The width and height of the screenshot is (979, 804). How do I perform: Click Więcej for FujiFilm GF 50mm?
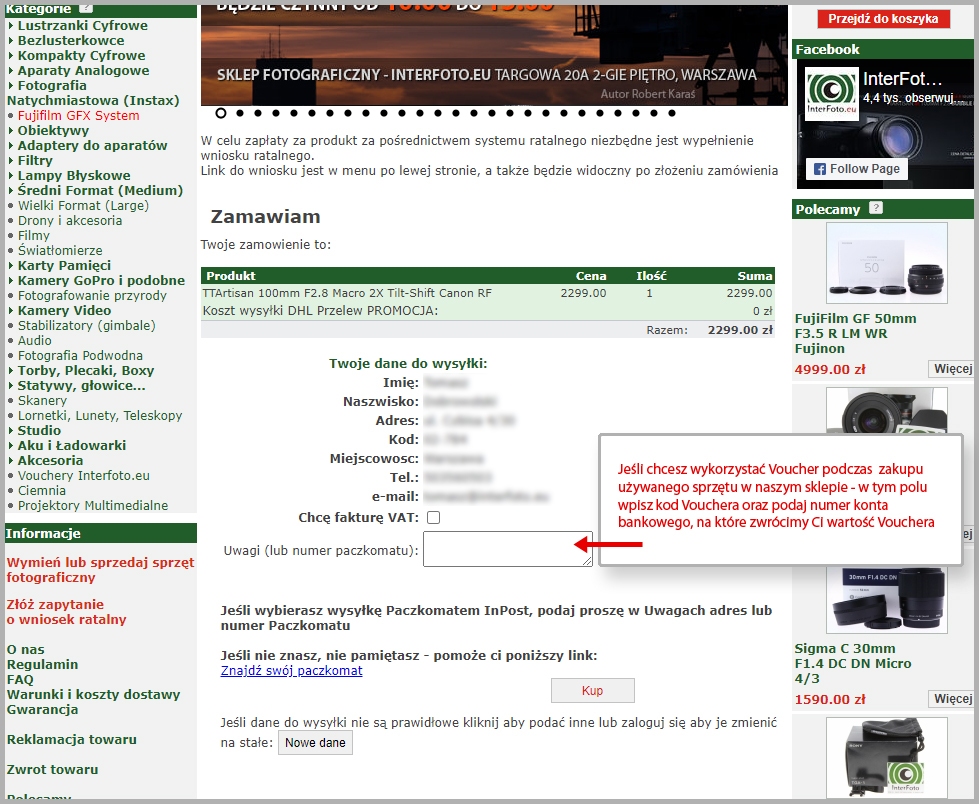click(952, 369)
